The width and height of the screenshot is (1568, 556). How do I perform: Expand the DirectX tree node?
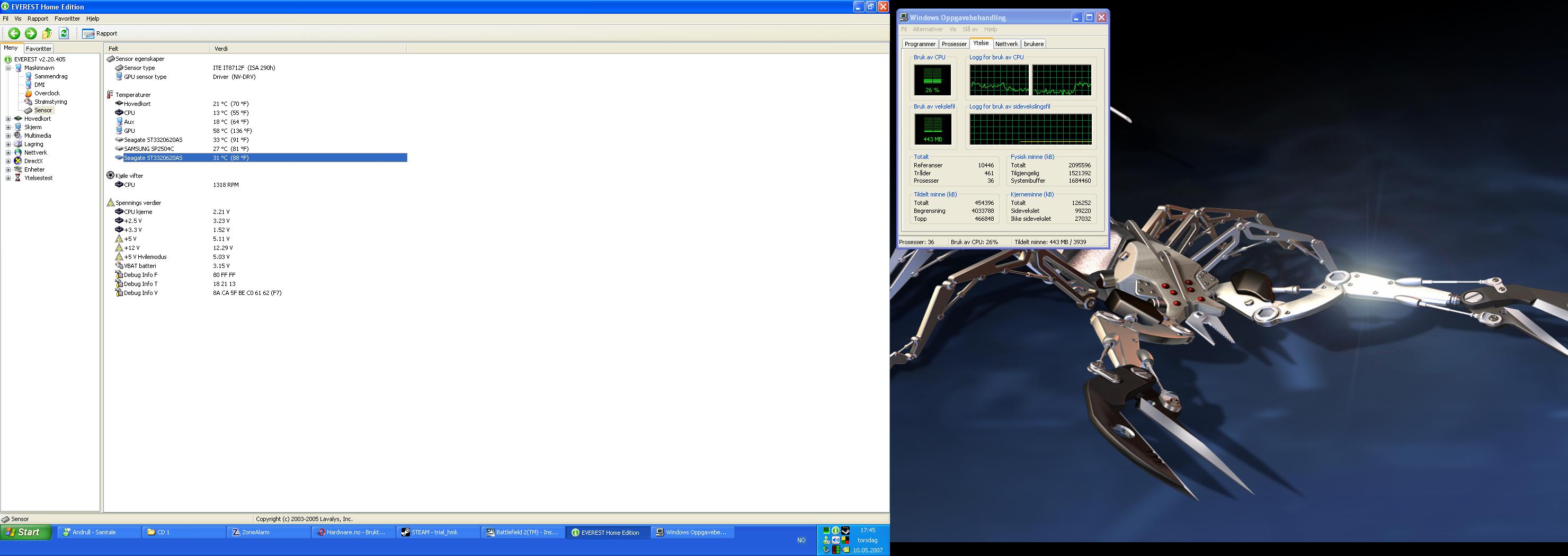(8, 161)
